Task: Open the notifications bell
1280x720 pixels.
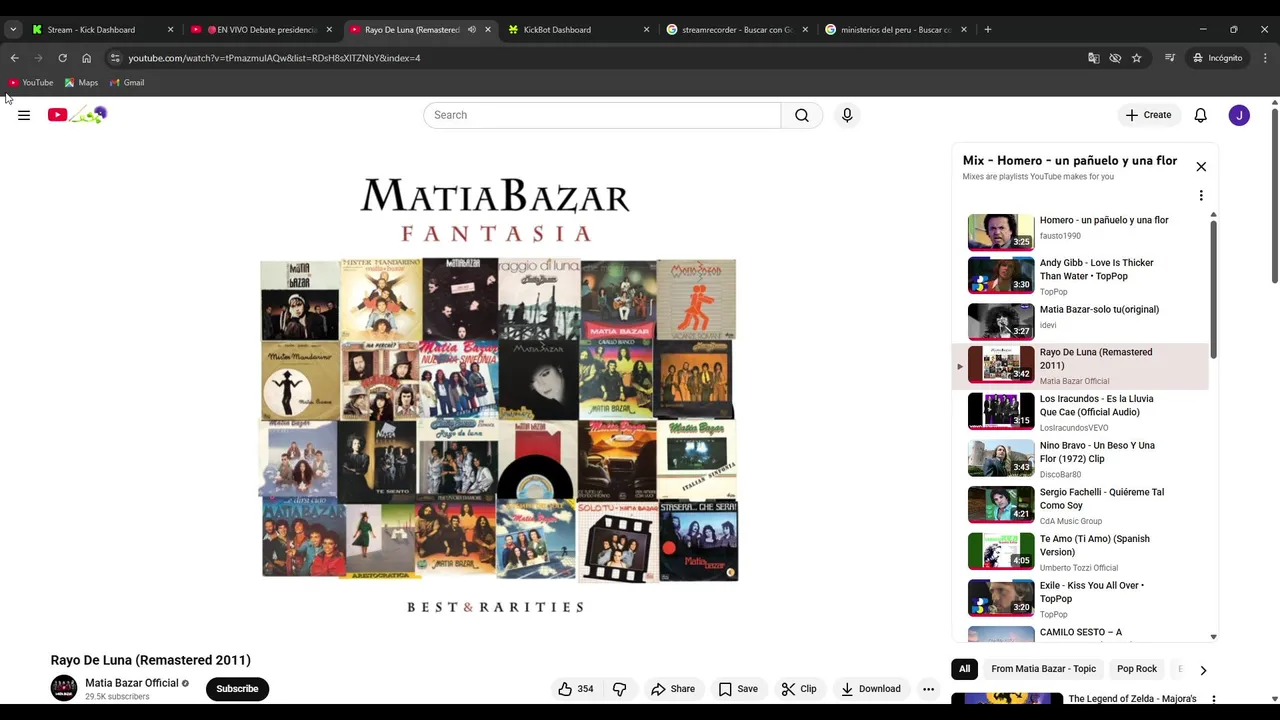Action: [1201, 115]
